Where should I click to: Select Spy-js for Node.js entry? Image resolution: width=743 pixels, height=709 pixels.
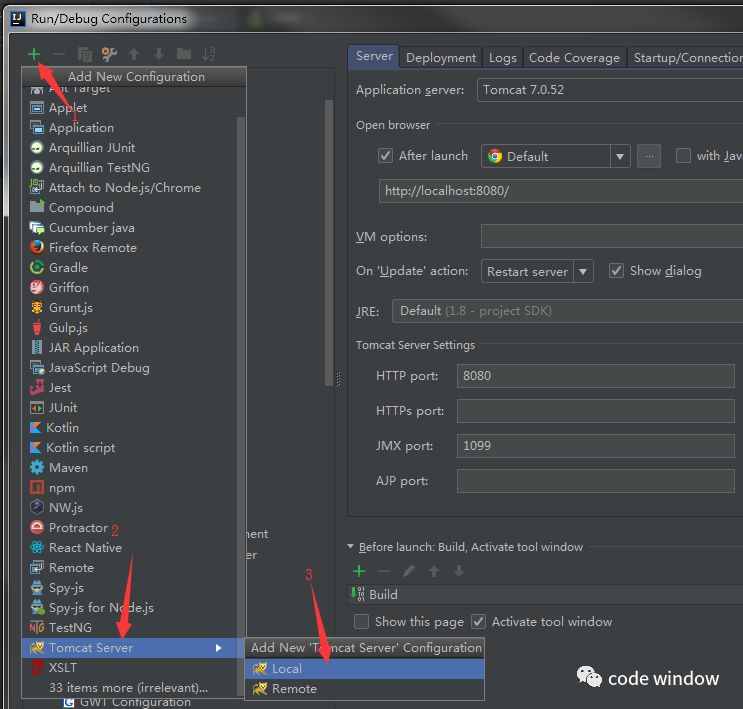point(129,608)
